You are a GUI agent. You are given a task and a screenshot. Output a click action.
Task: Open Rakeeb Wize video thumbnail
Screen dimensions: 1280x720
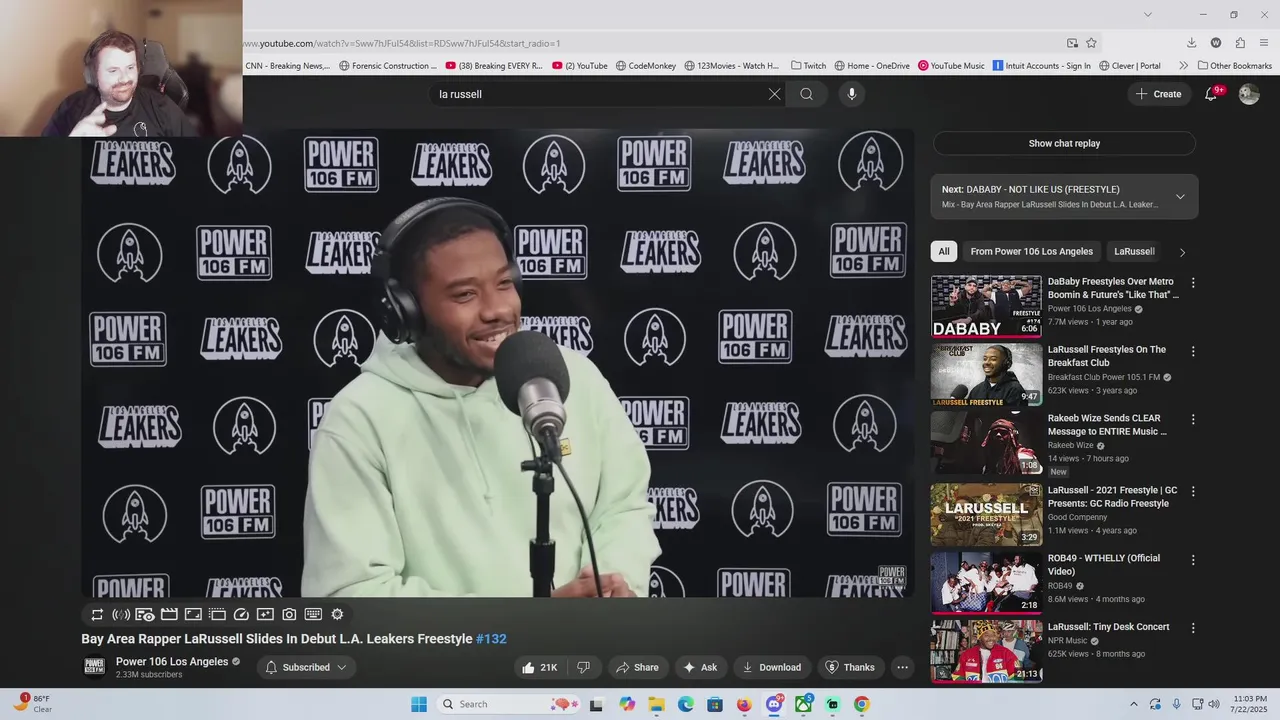(986, 443)
